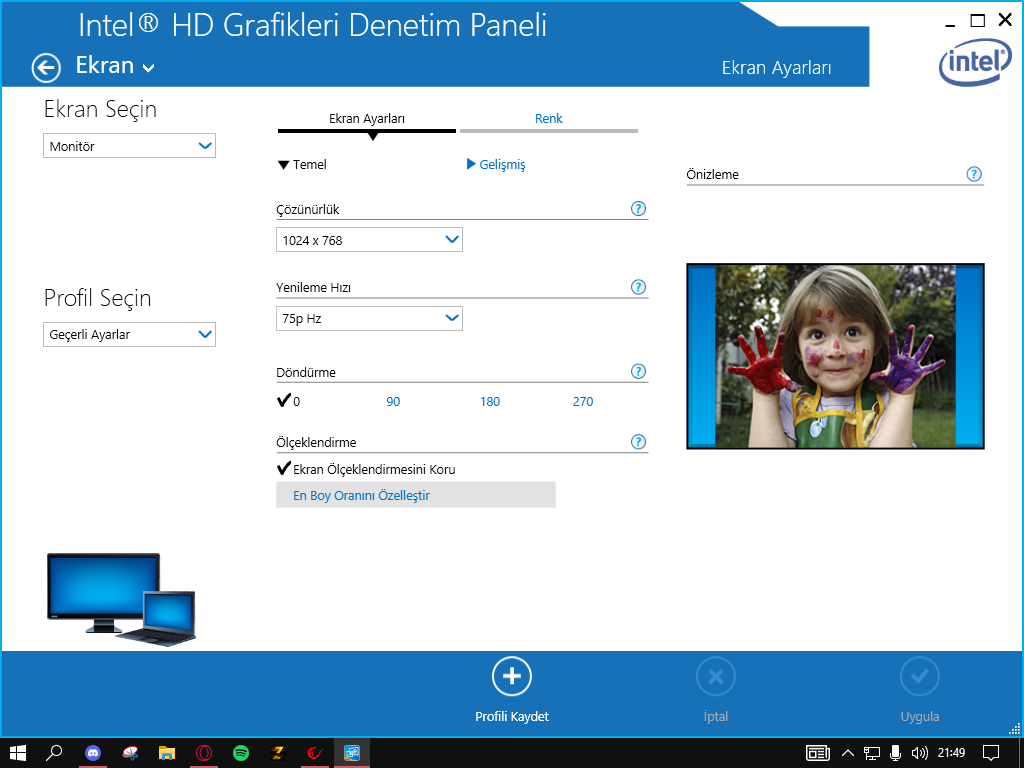The width and height of the screenshot is (1024, 768).
Task: Open help for Çözünürlük
Action: pos(638,209)
